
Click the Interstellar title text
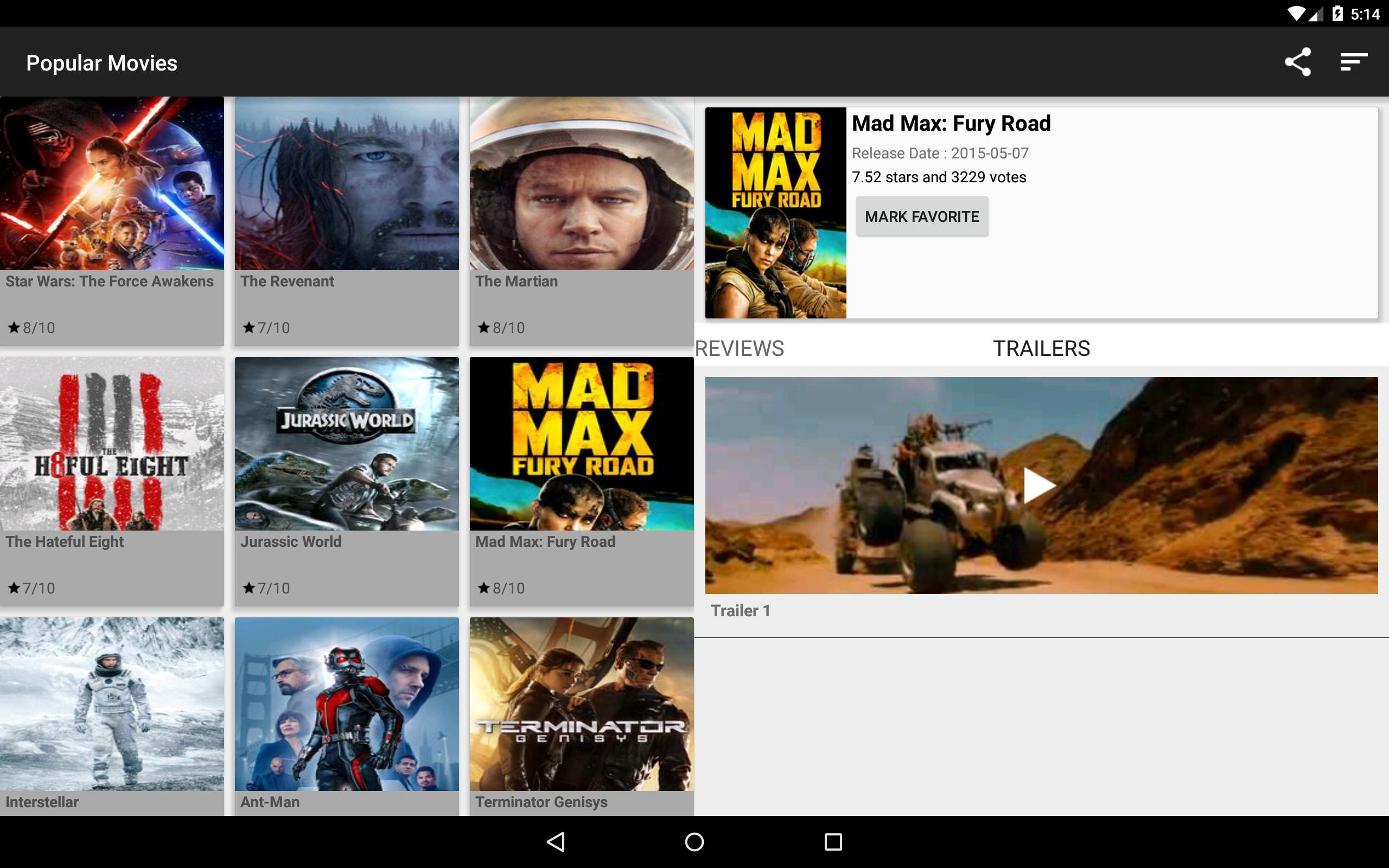pos(42,802)
